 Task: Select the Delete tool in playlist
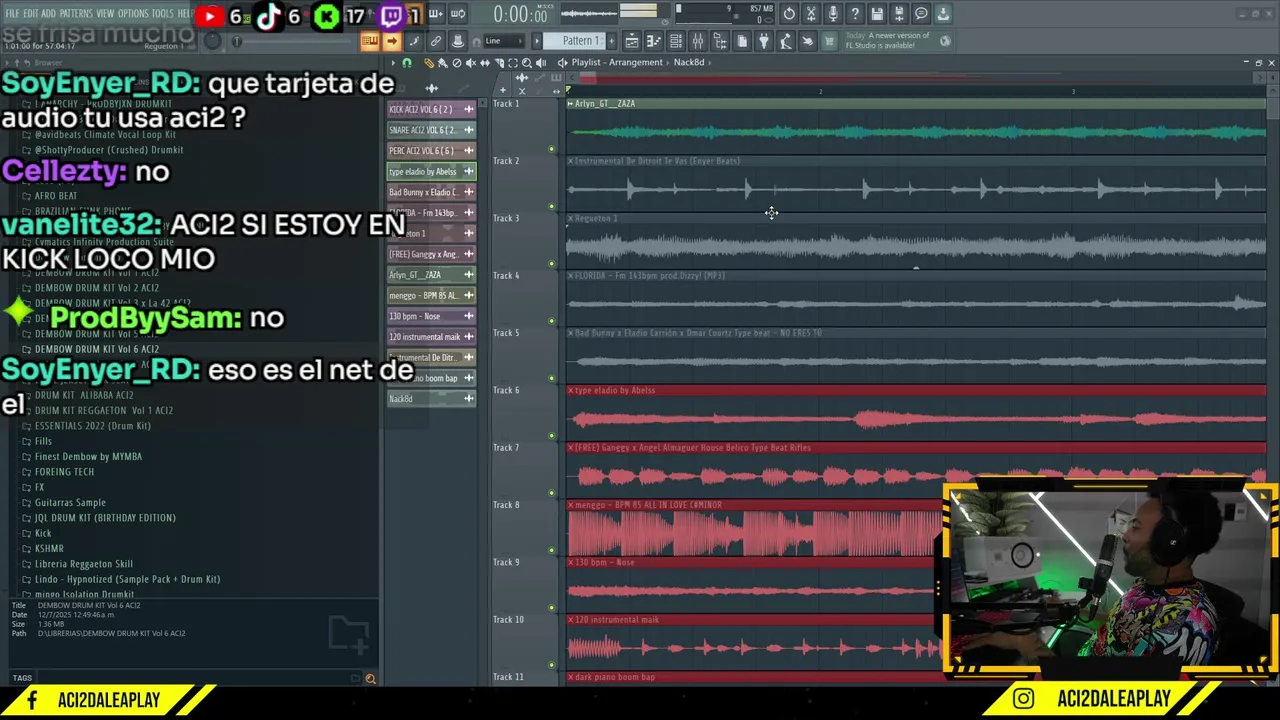pos(457,63)
